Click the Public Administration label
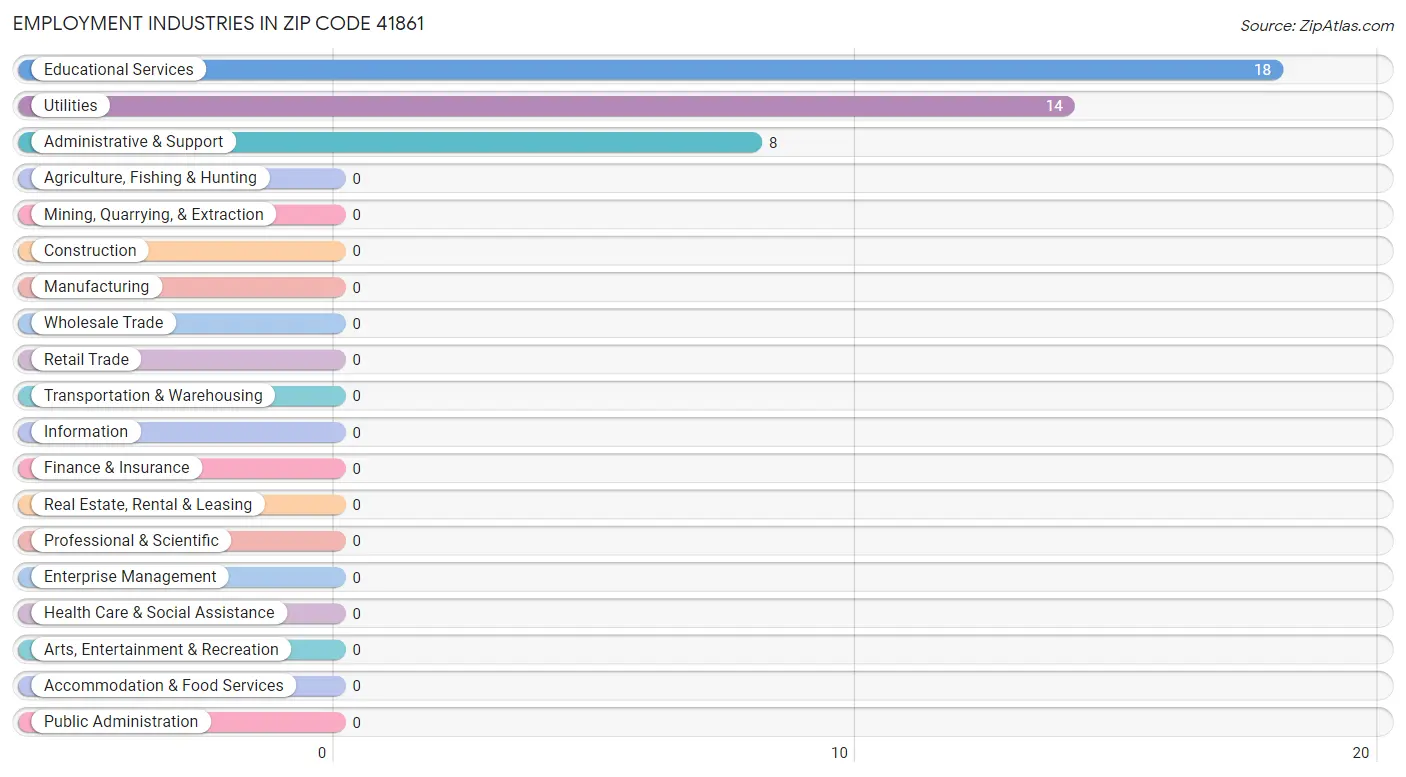1406x777 pixels. 121,722
